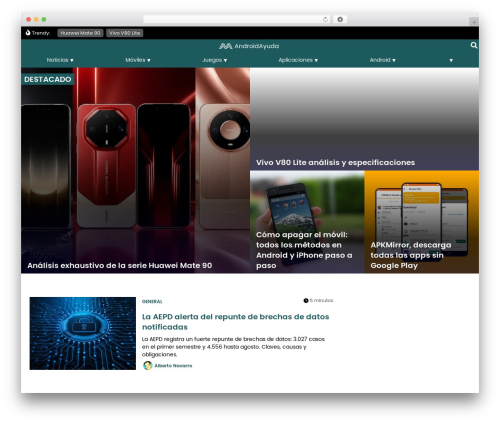Open the AEPD brechas de datos headline
The height and width of the screenshot is (423, 500).
point(235,322)
